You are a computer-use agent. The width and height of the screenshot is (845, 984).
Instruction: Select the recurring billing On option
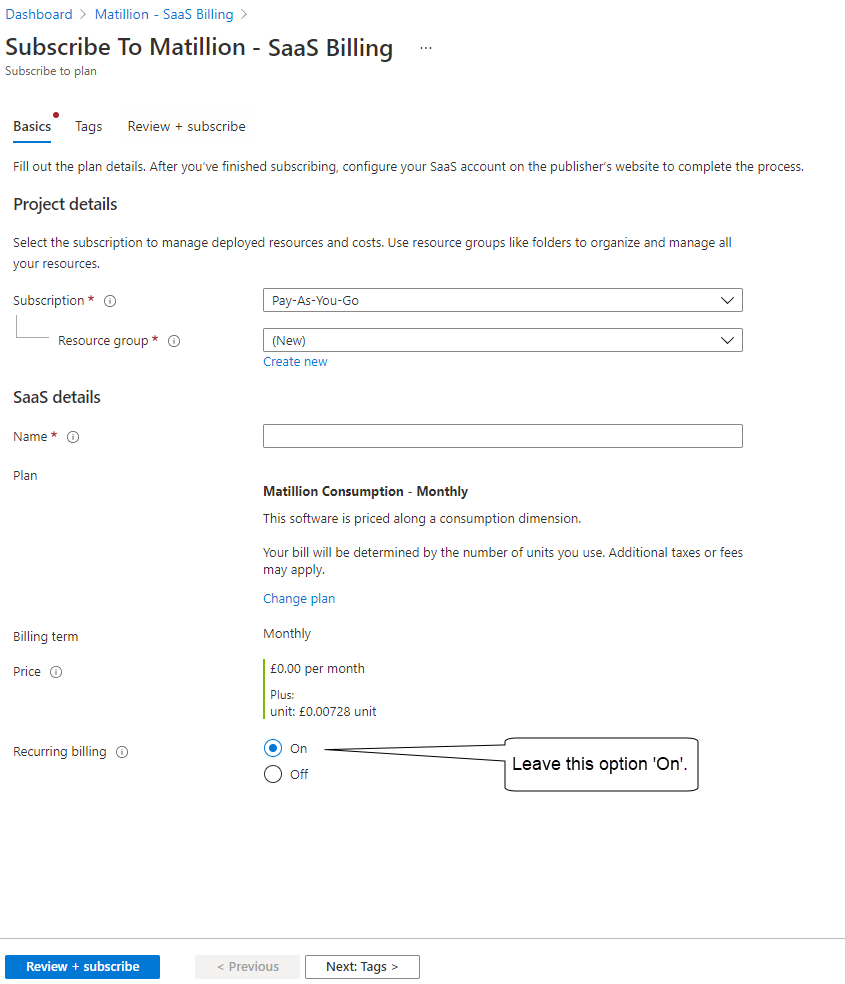(x=273, y=748)
